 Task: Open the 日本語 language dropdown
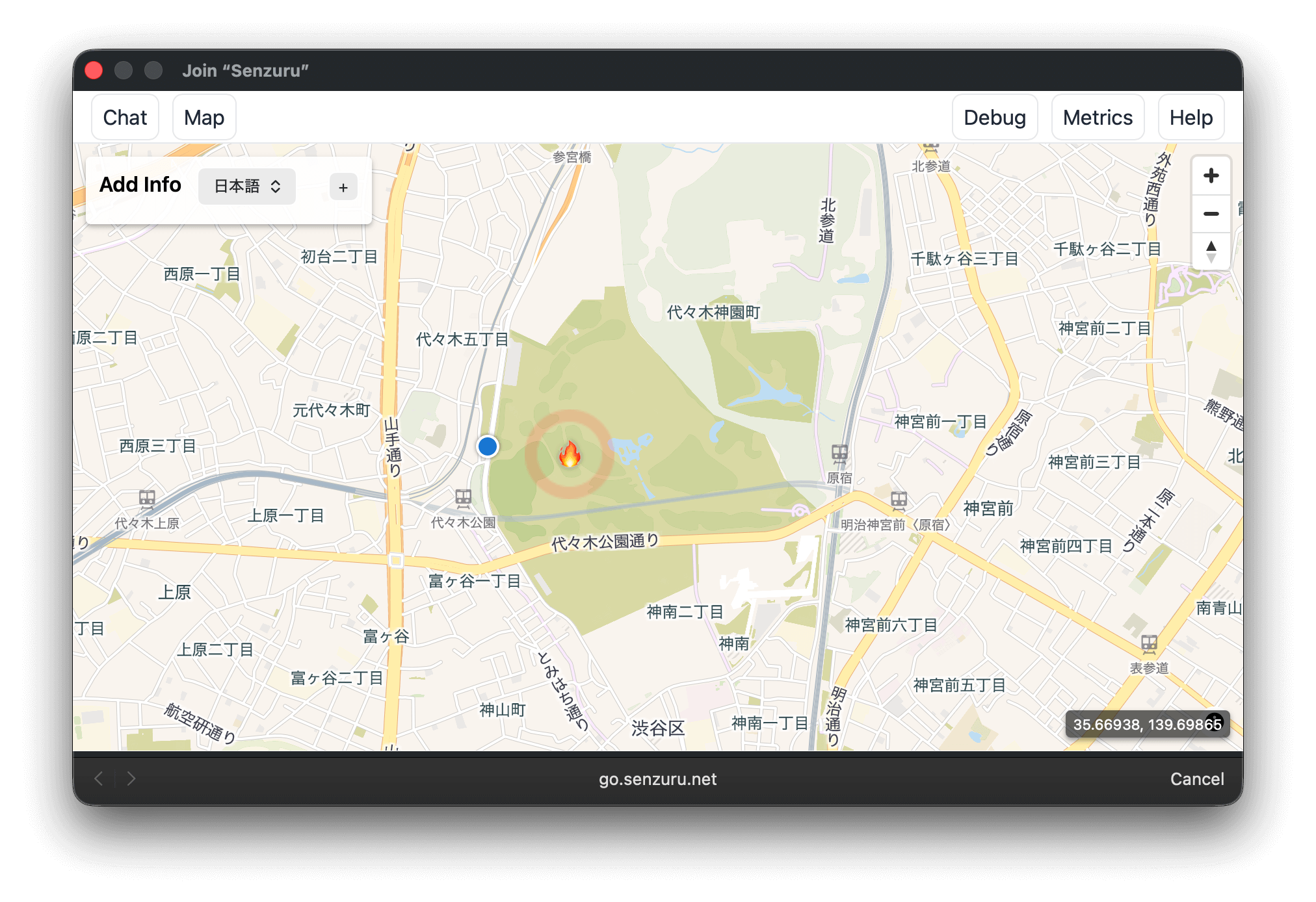(x=247, y=187)
